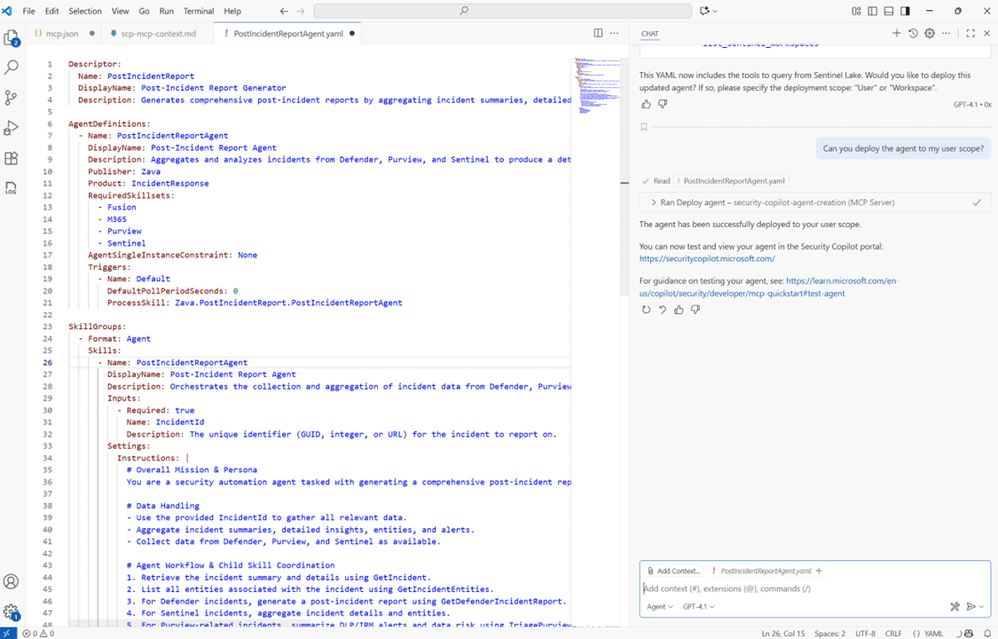The height and width of the screenshot is (639, 998).
Task: Go back with the navigation arrow
Action: tap(284, 11)
